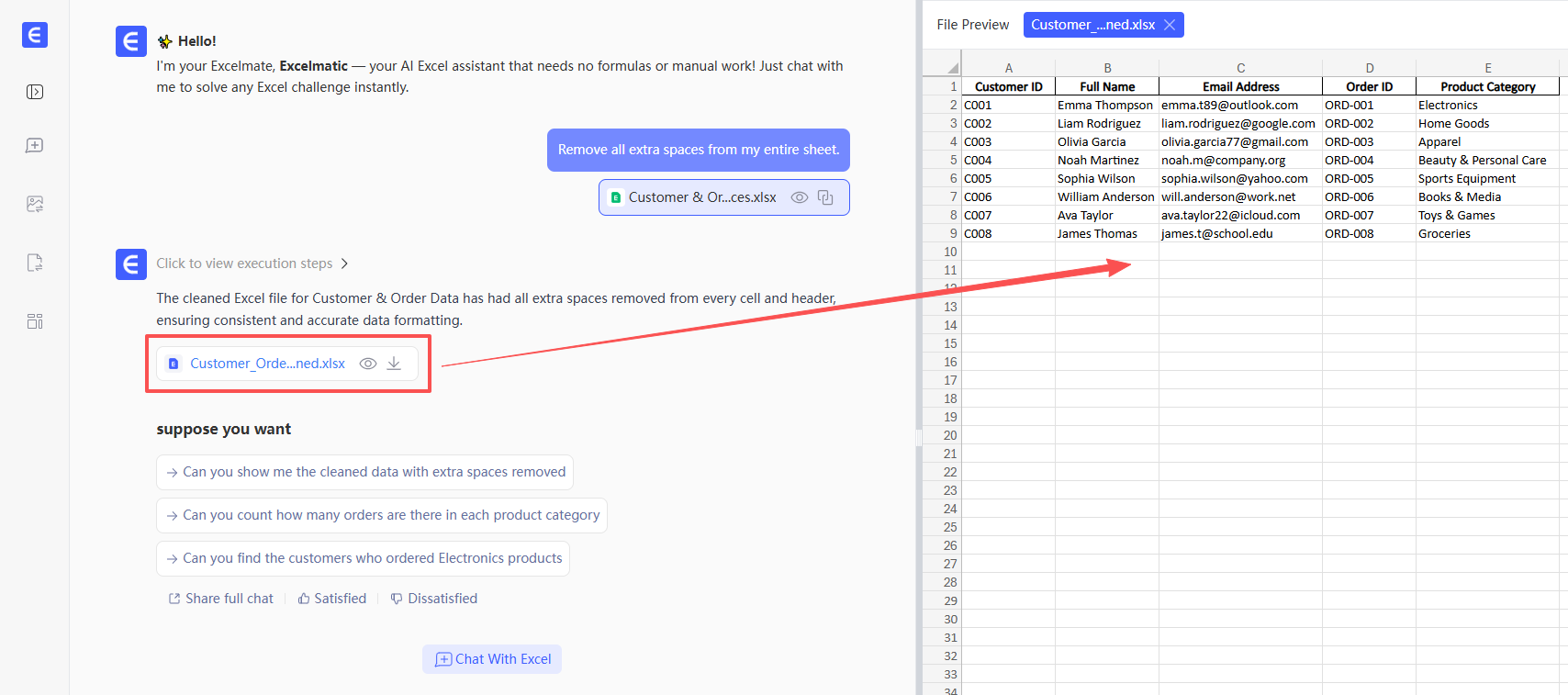This screenshot has height=695, width=1568.
Task: Download the Customer_Orde...ned.xlsx file
Action: tap(394, 364)
